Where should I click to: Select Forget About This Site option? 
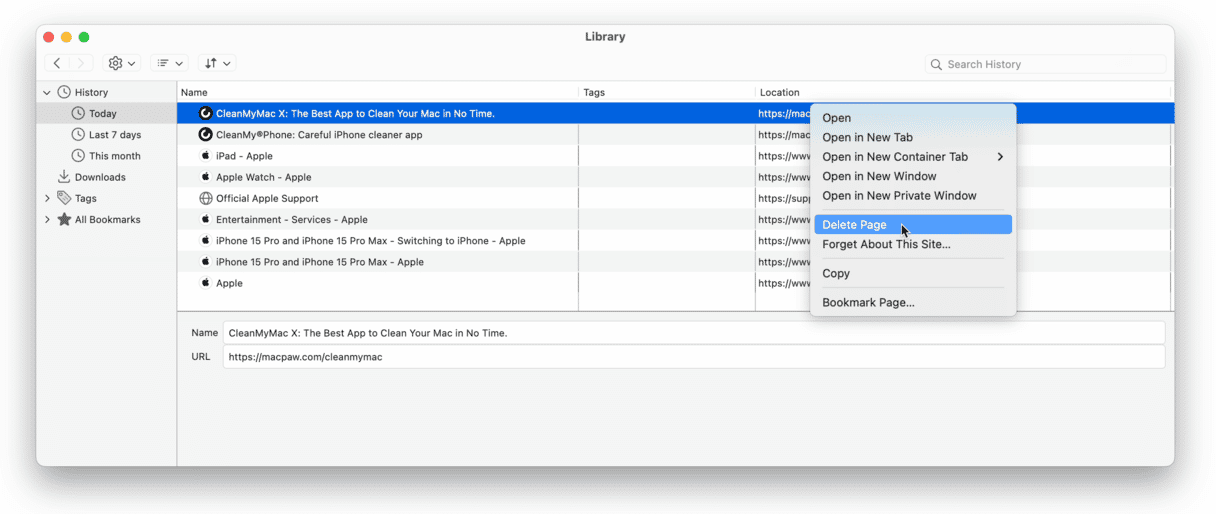(886, 244)
